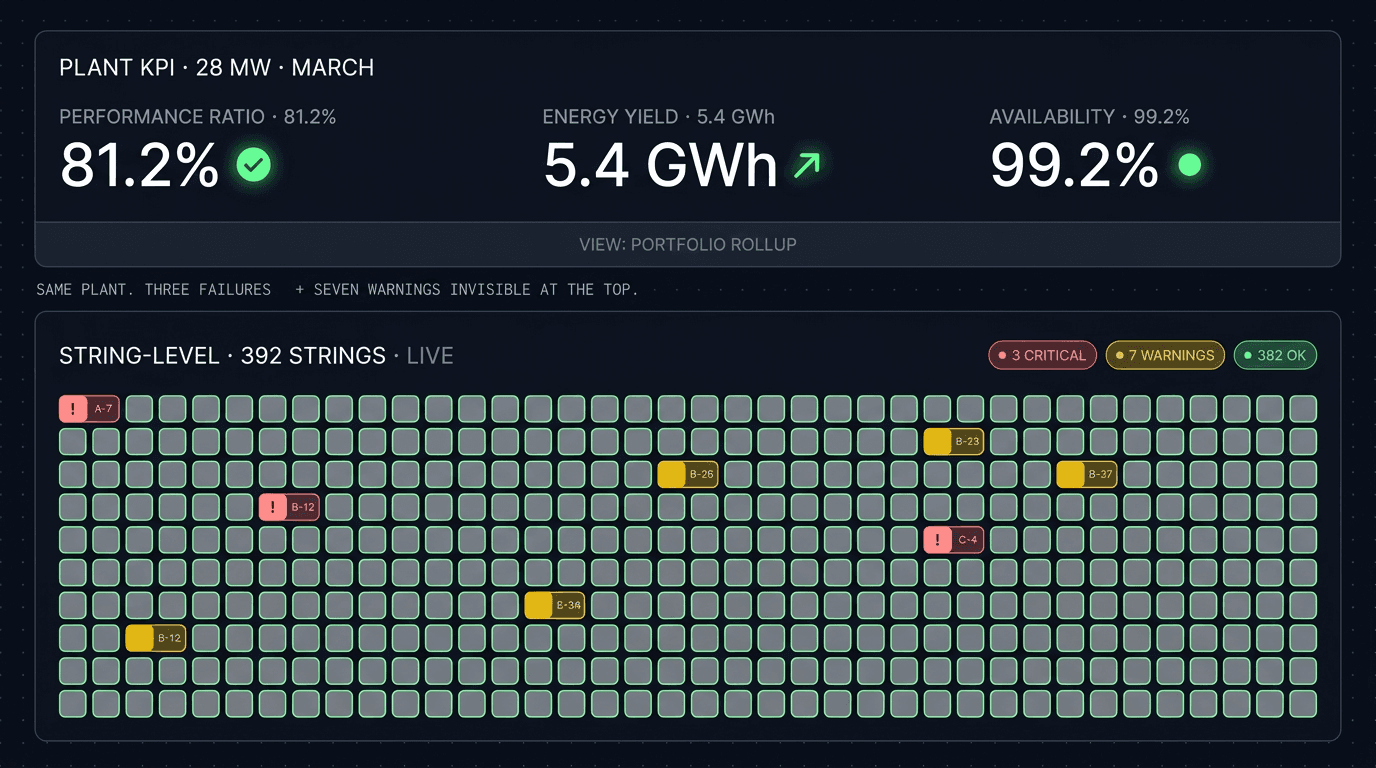Select the yellow warning B-12 string tile
This screenshot has width=1376, height=768.
click(155, 638)
